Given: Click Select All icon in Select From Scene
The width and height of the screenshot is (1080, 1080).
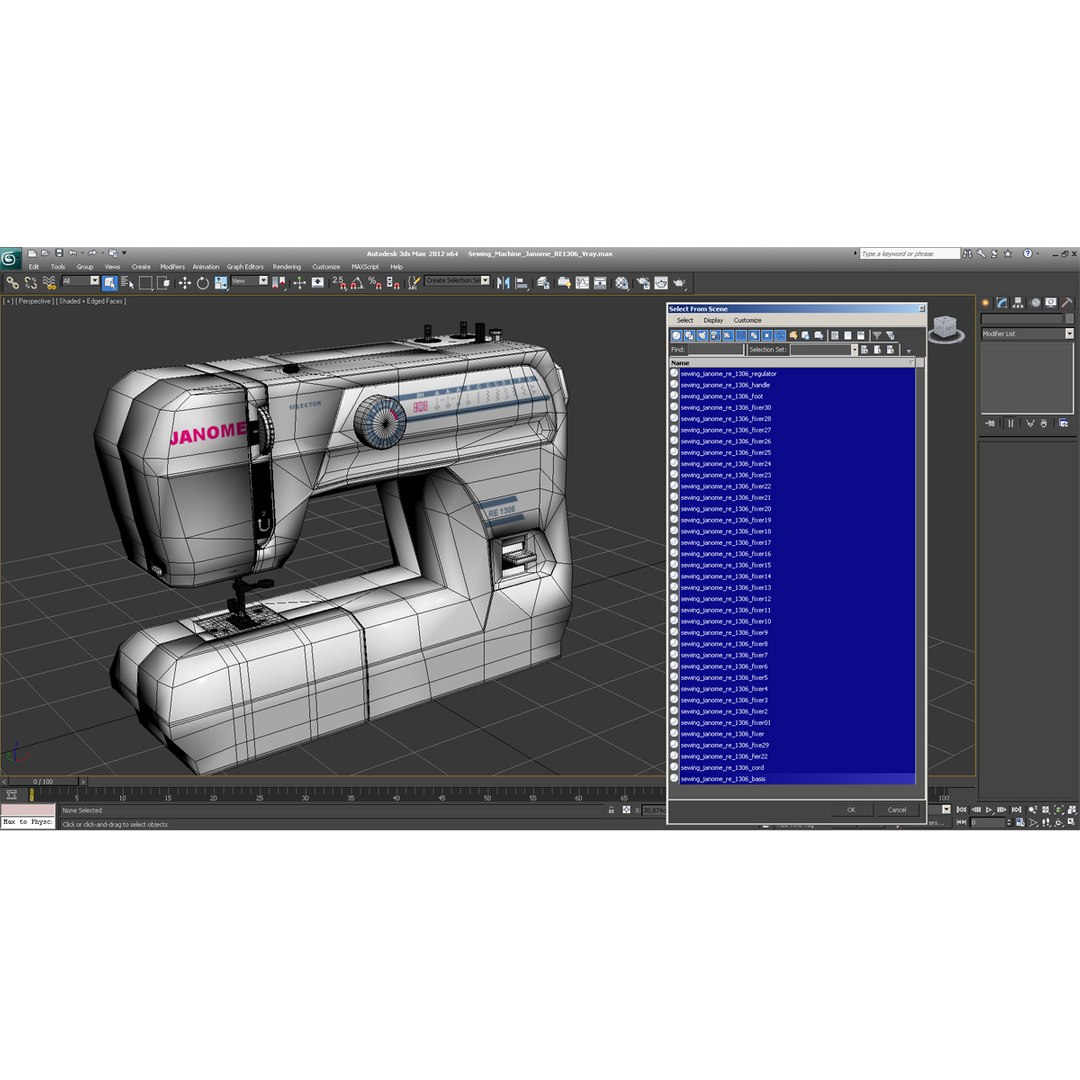Looking at the screenshot, I should [835, 335].
